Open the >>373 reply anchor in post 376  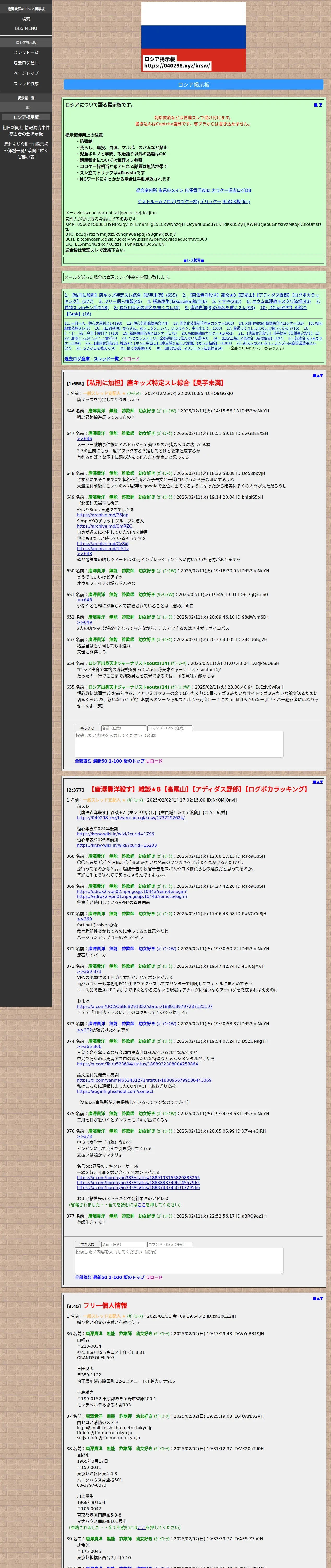click(x=85, y=1137)
